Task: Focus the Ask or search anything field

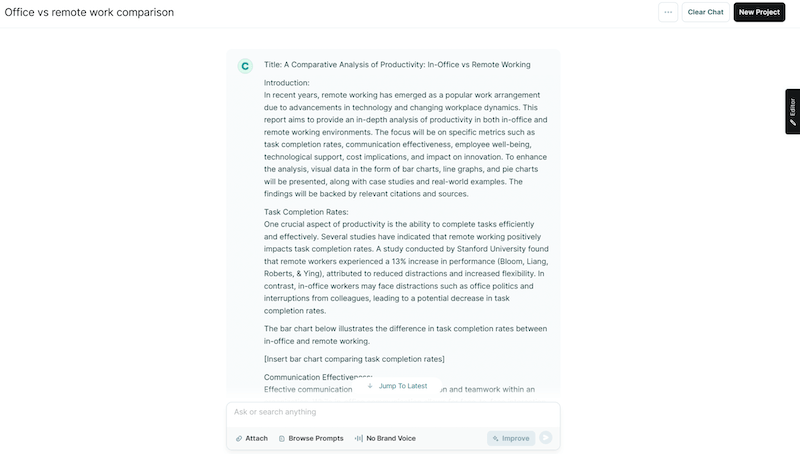Action: (392, 412)
